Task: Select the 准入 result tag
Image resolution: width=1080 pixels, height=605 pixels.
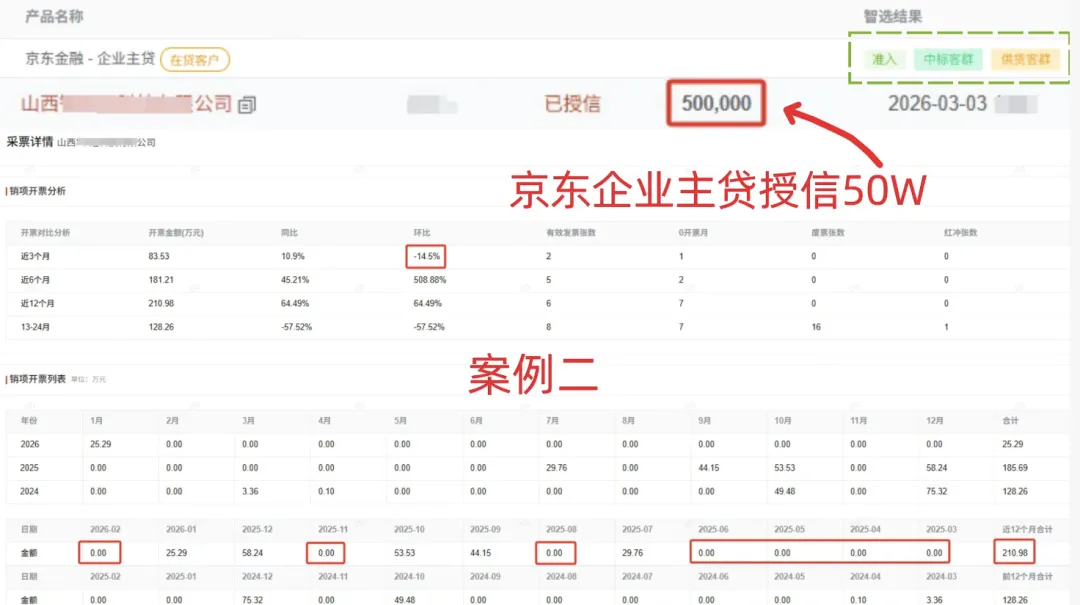Action: pyautogui.click(x=884, y=59)
